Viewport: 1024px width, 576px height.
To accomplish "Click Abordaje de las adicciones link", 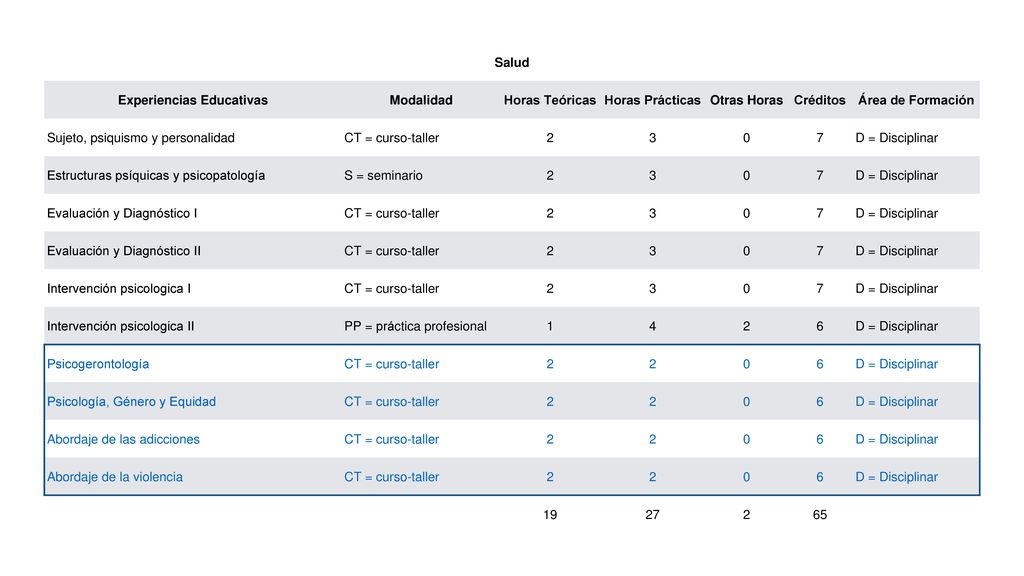I will [123, 440].
